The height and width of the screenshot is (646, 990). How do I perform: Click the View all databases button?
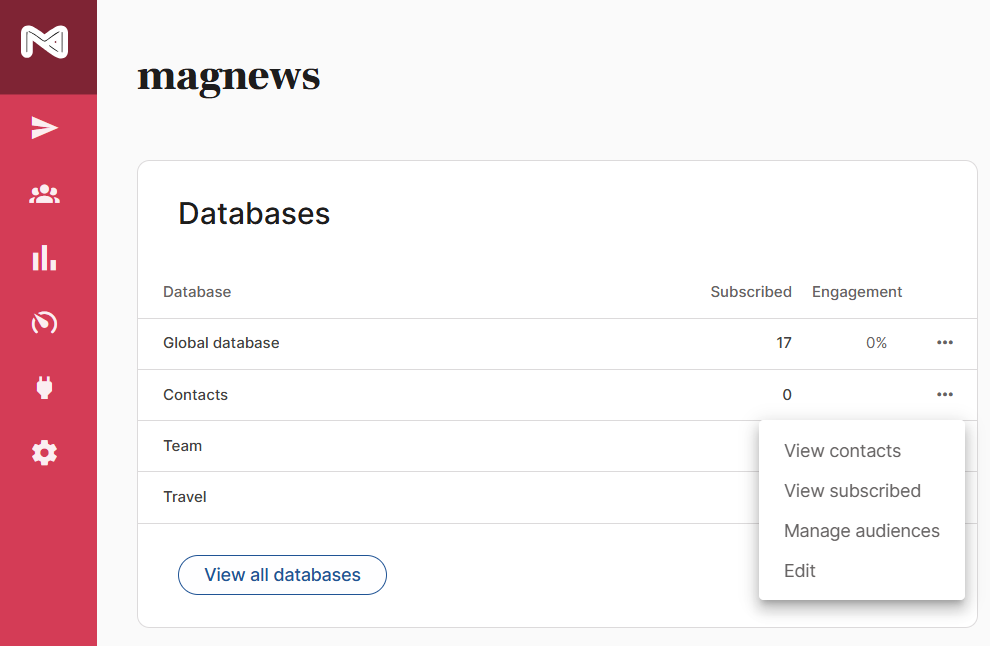(282, 575)
